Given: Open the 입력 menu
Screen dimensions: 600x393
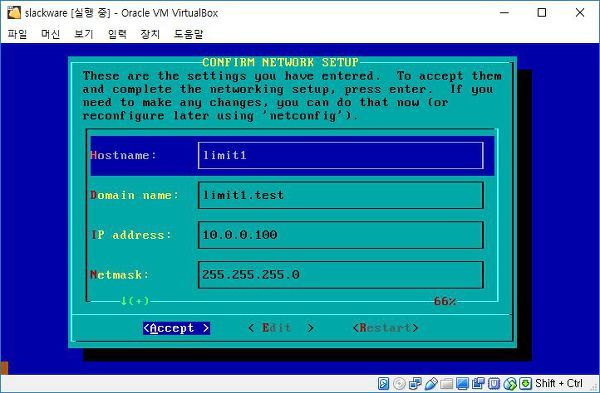Looking at the screenshot, I should click(117, 34).
